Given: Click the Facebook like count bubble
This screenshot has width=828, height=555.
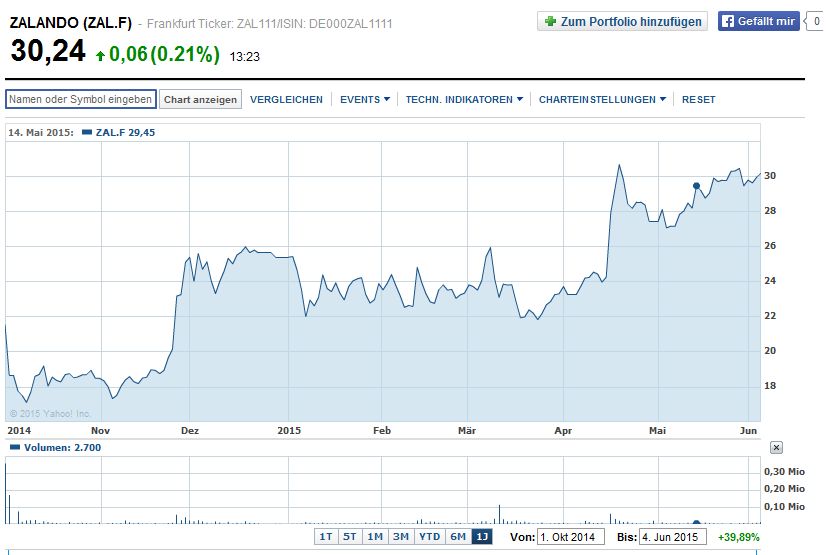Looking at the screenshot, I should pos(815,21).
